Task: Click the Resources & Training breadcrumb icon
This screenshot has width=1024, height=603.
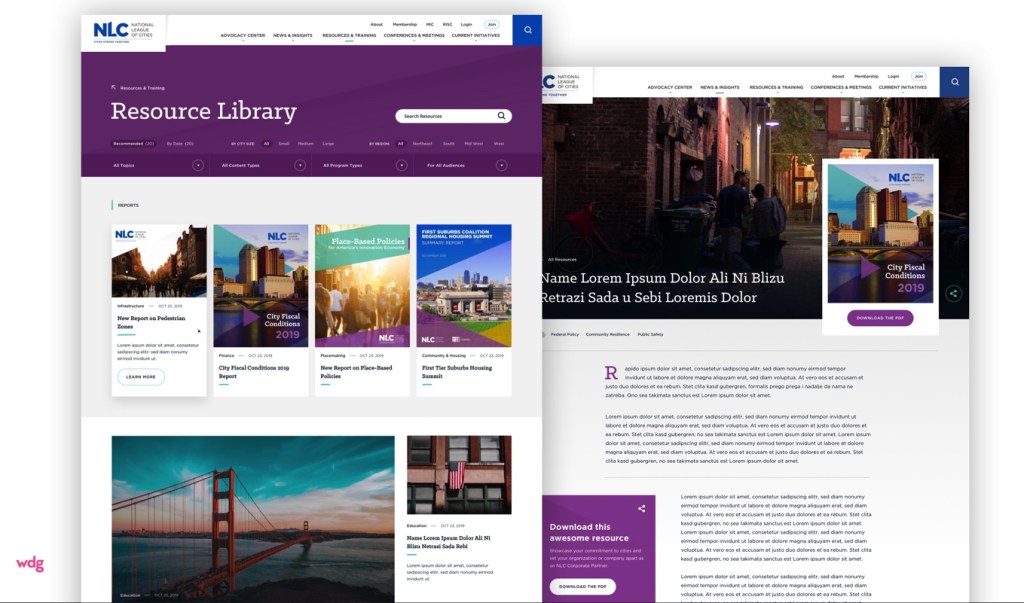Action: (x=114, y=88)
